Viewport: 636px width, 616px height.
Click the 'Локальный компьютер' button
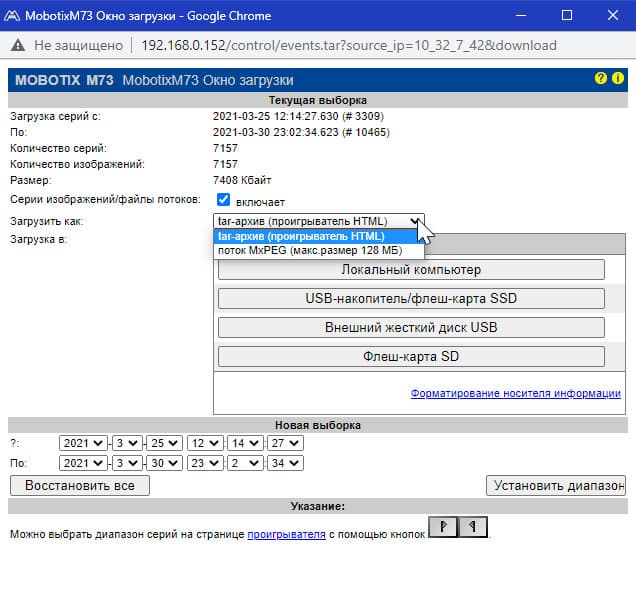point(411,270)
